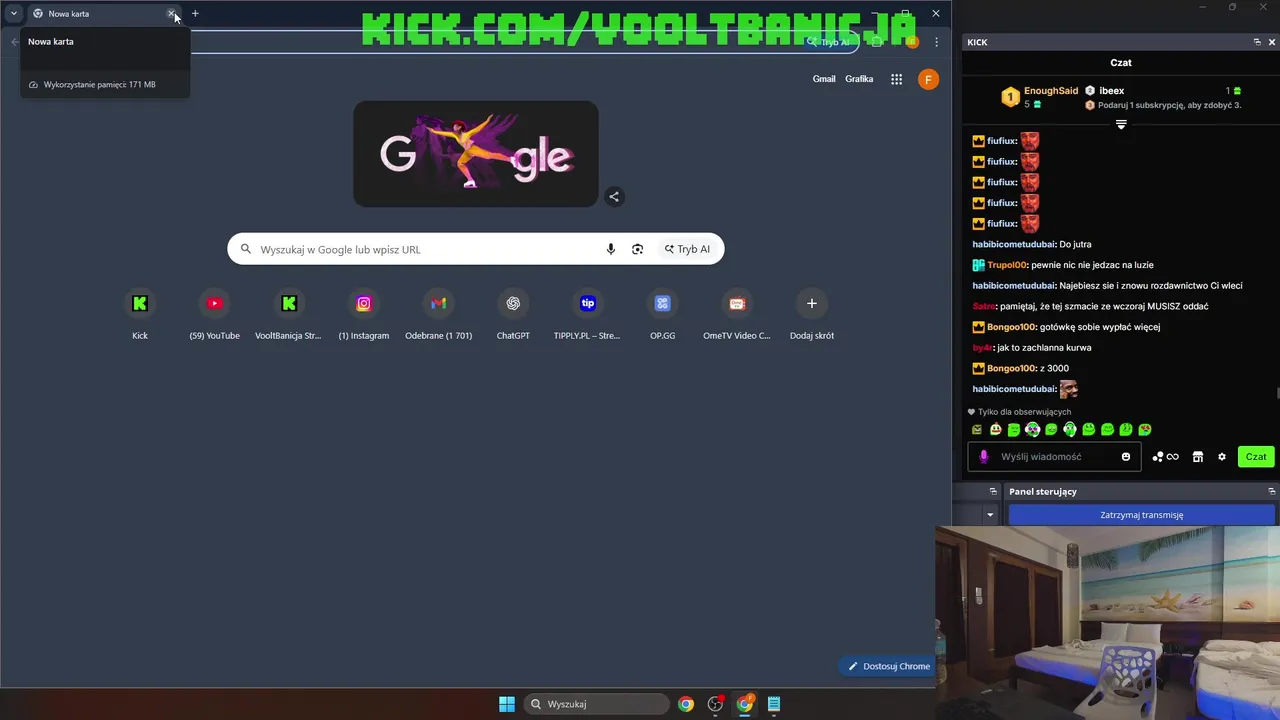Open the Google account avatar F
The height and width of the screenshot is (720, 1280).
click(x=928, y=79)
